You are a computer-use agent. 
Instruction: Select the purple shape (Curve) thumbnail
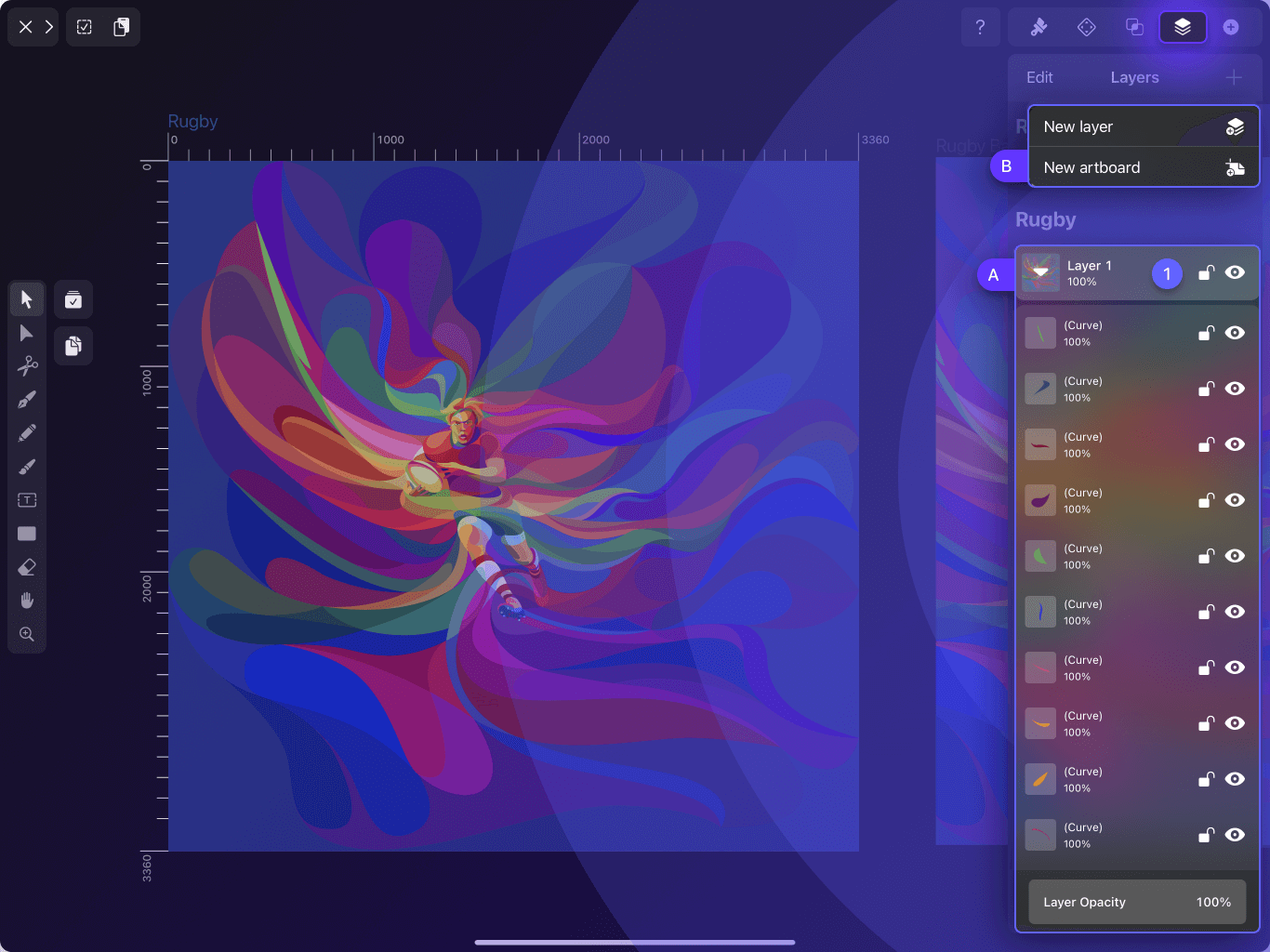(x=1040, y=500)
